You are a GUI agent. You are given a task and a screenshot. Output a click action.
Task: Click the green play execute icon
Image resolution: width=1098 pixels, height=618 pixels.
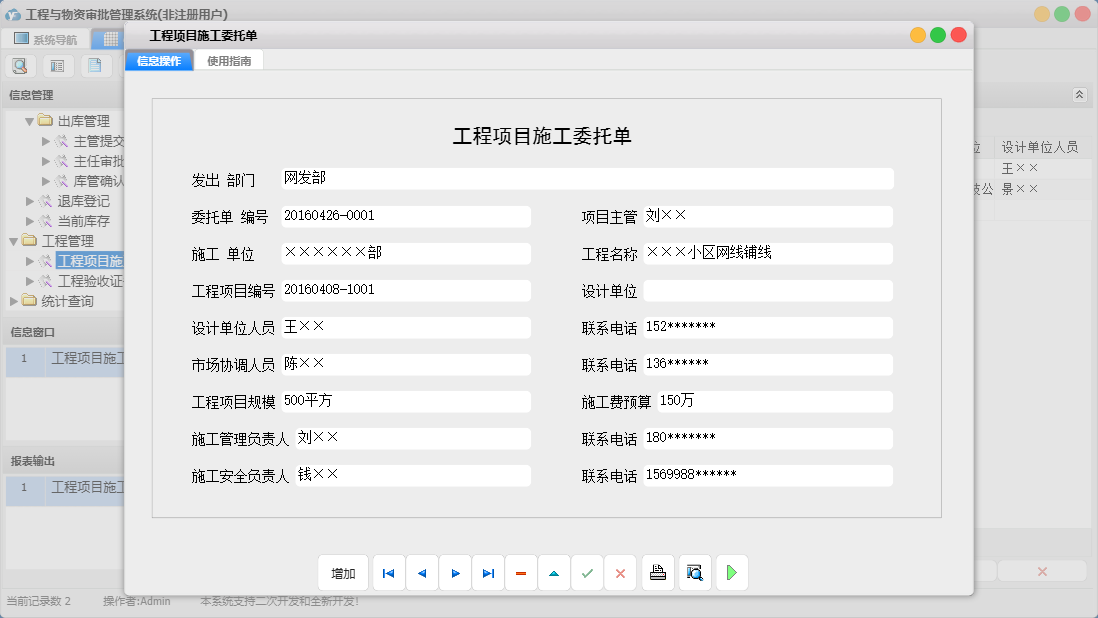(x=731, y=572)
